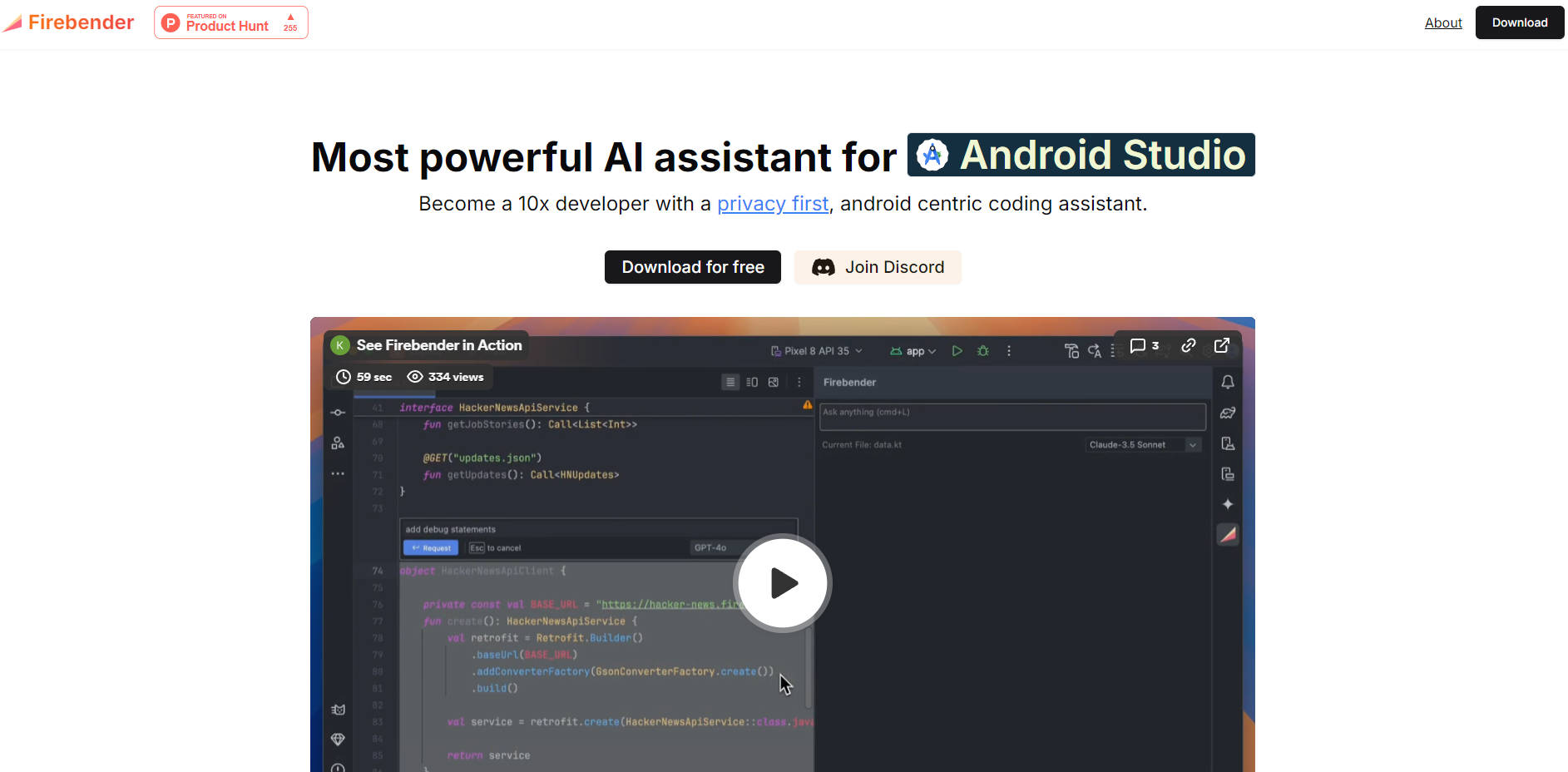Join the Discord server
The height and width of the screenshot is (772, 1568).
point(878,267)
